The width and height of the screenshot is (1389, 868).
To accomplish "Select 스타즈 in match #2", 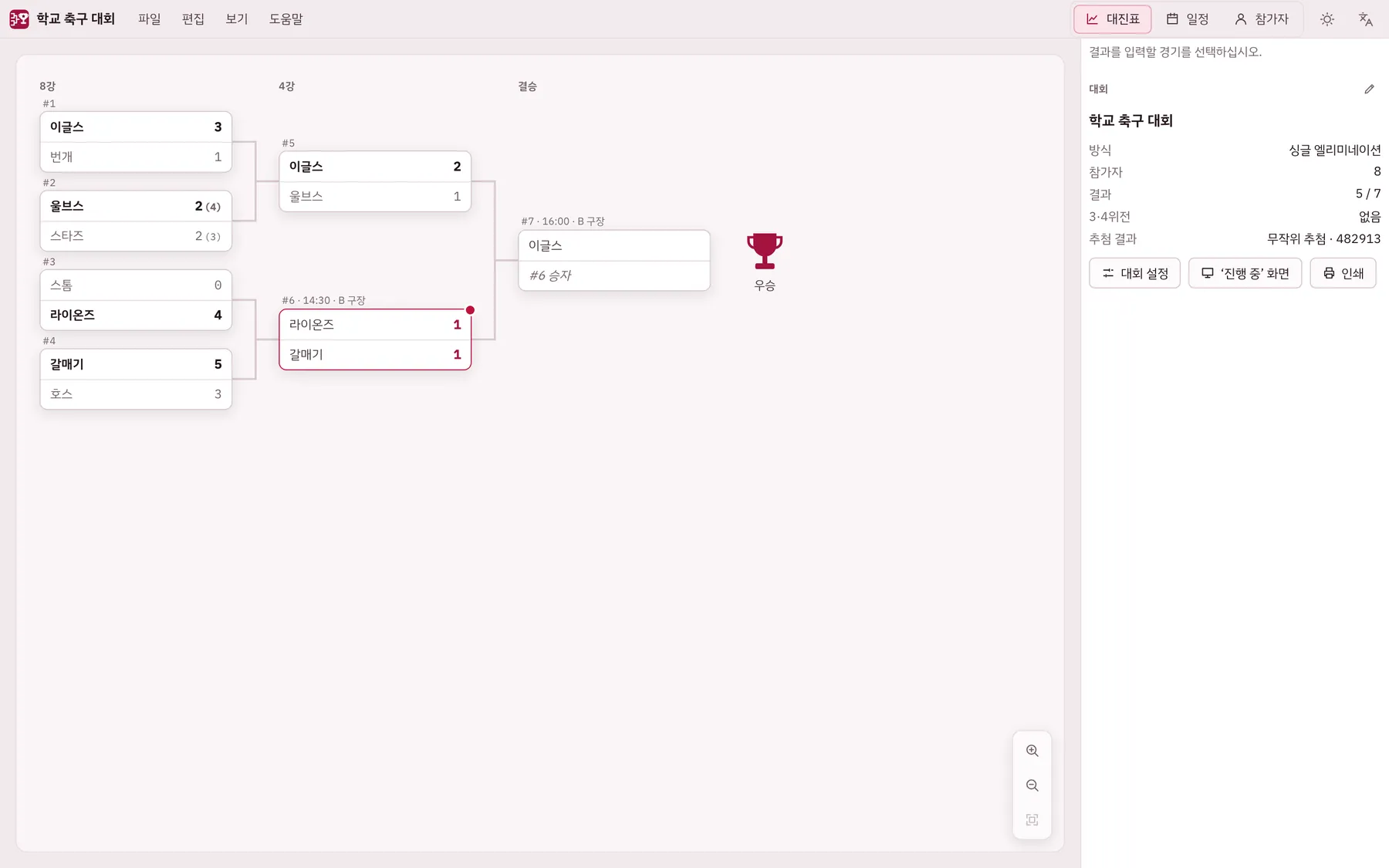I will tap(136, 236).
